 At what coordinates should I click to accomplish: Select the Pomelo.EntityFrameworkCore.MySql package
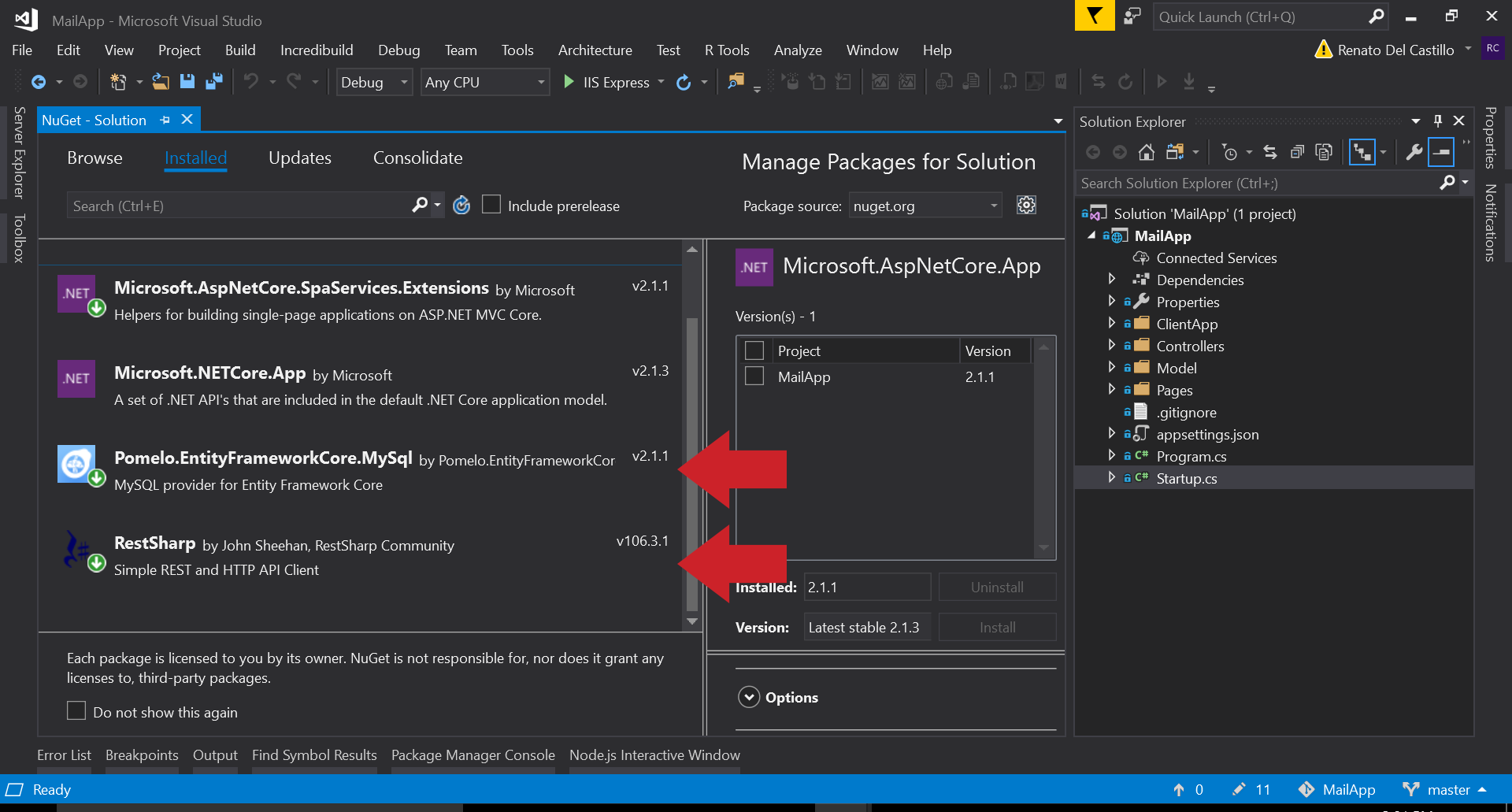(361, 471)
